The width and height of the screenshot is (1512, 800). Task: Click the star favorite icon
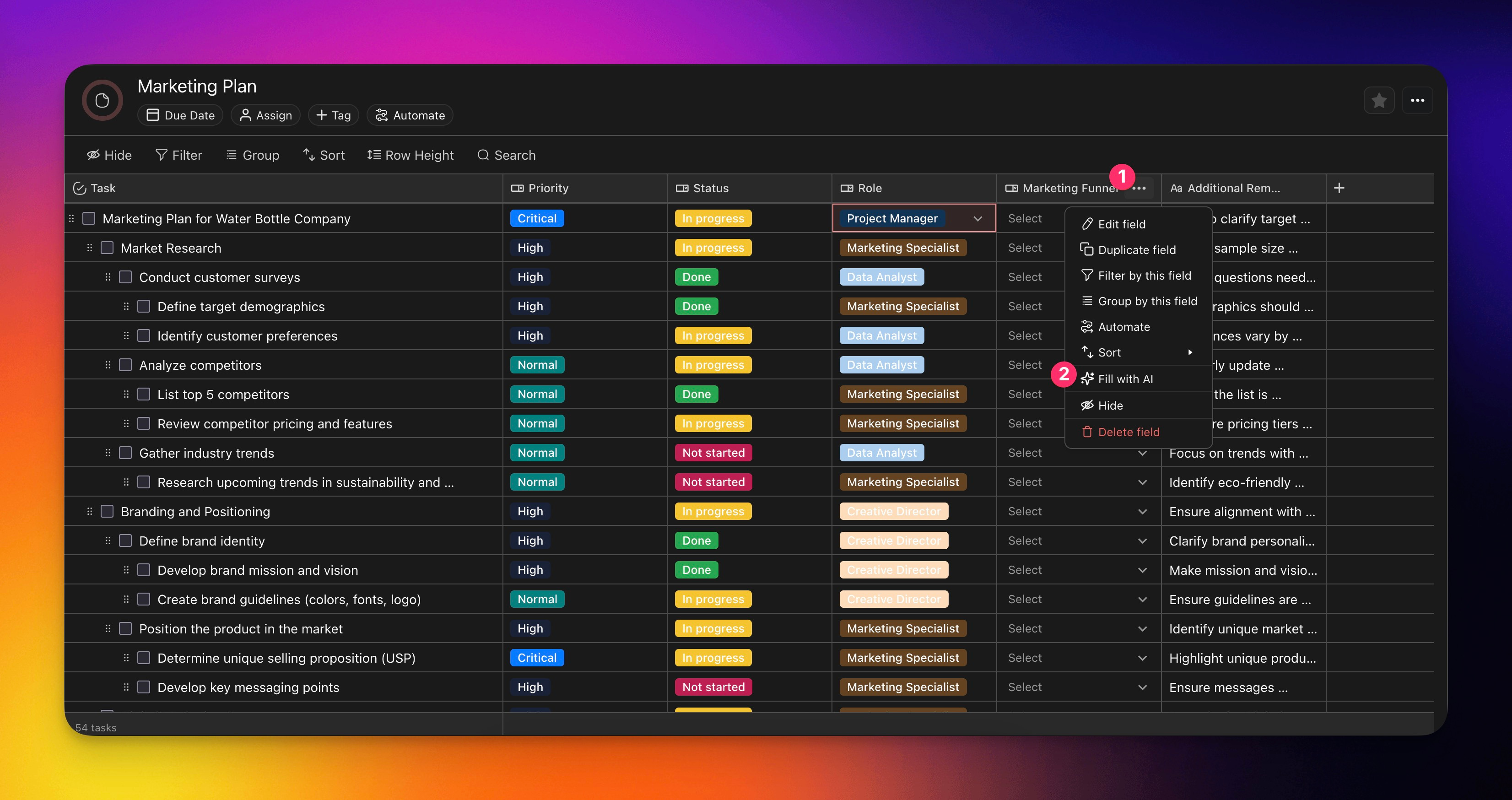(x=1379, y=100)
